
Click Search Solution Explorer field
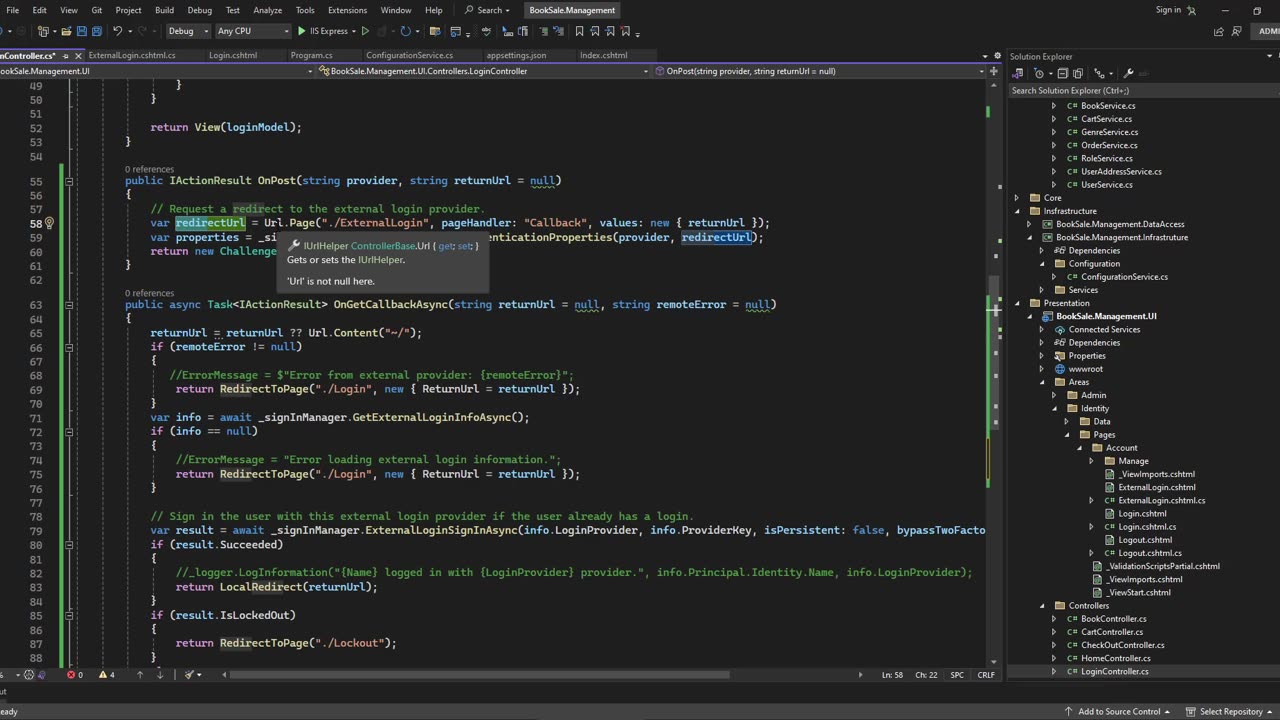[1141, 91]
